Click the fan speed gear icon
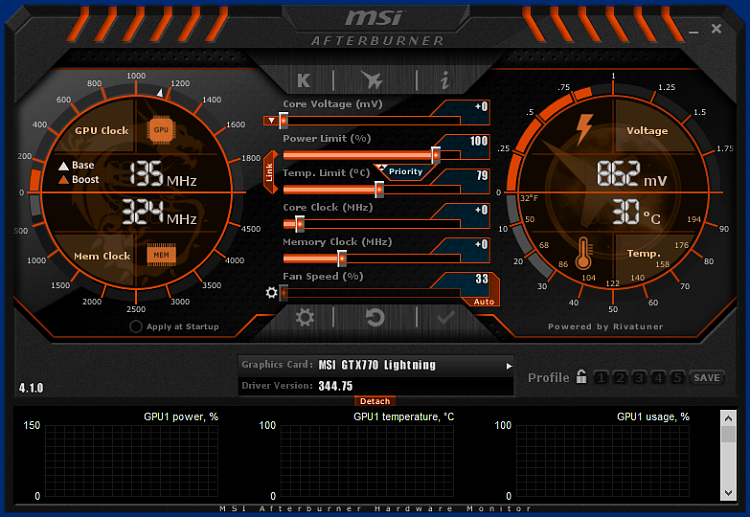The width and height of the screenshot is (750, 517). point(271,292)
